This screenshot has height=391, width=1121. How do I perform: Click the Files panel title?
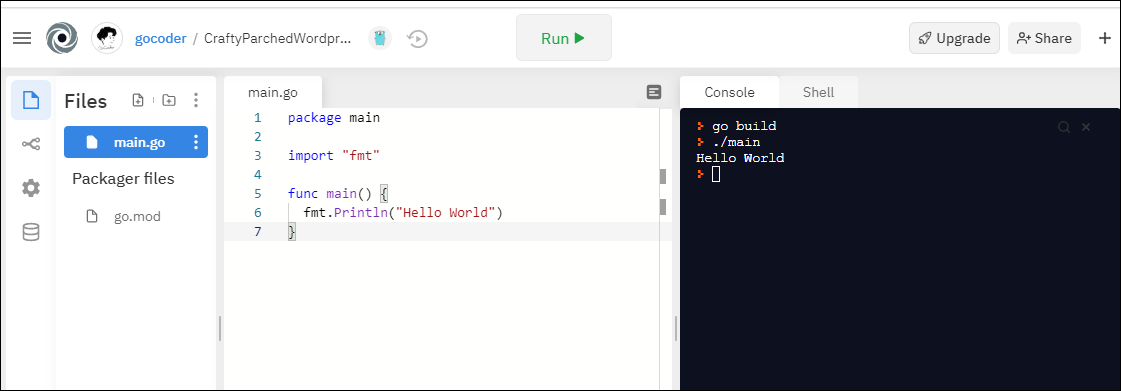coord(85,101)
